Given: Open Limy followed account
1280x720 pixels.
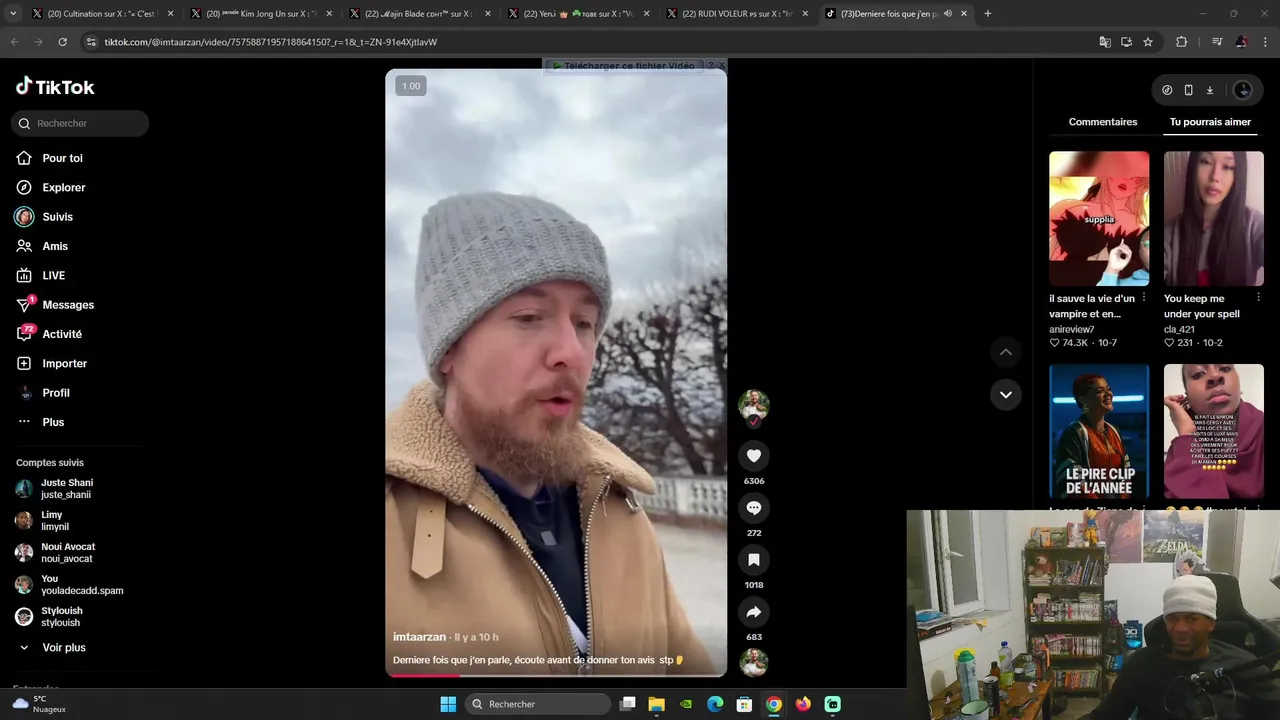Looking at the screenshot, I should point(55,521).
